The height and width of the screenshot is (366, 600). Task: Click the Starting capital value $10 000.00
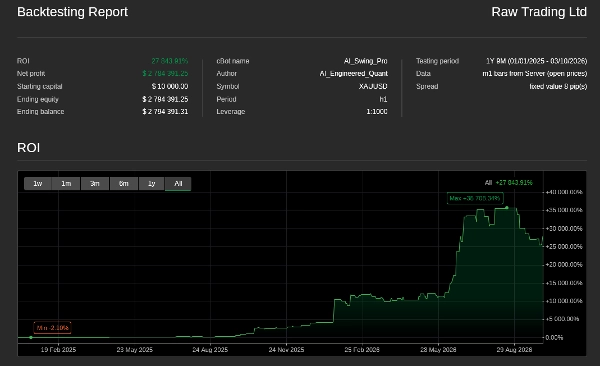pos(170,87)
